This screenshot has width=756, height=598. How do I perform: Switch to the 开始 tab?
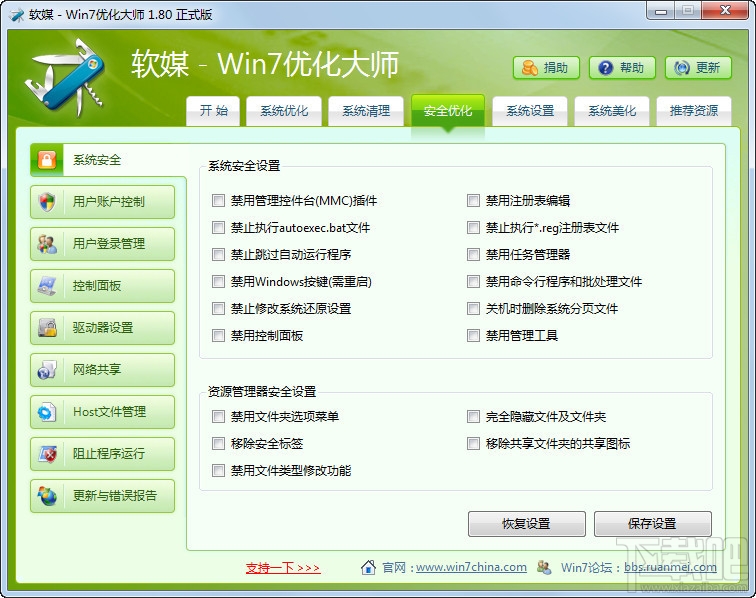tap(213, 111)
